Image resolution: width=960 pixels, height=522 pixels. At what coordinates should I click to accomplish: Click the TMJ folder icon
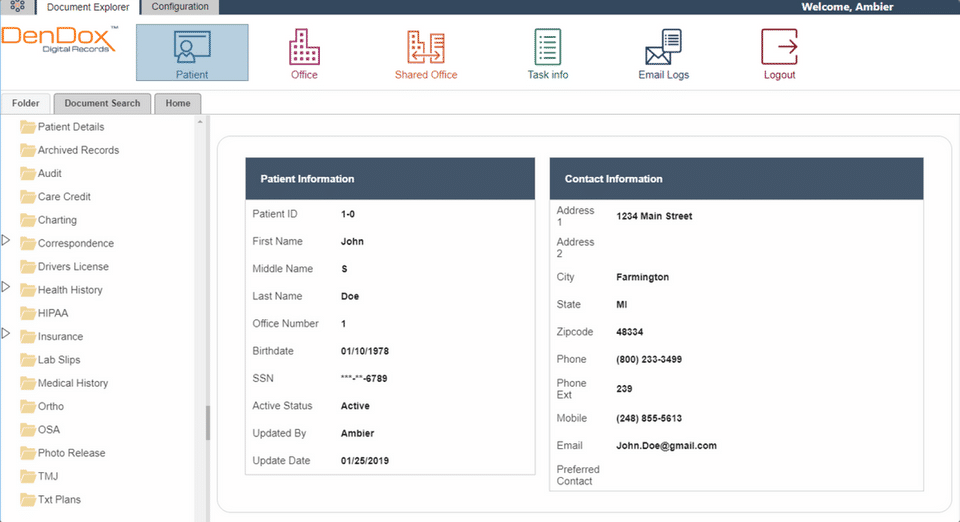click(28, 475)
